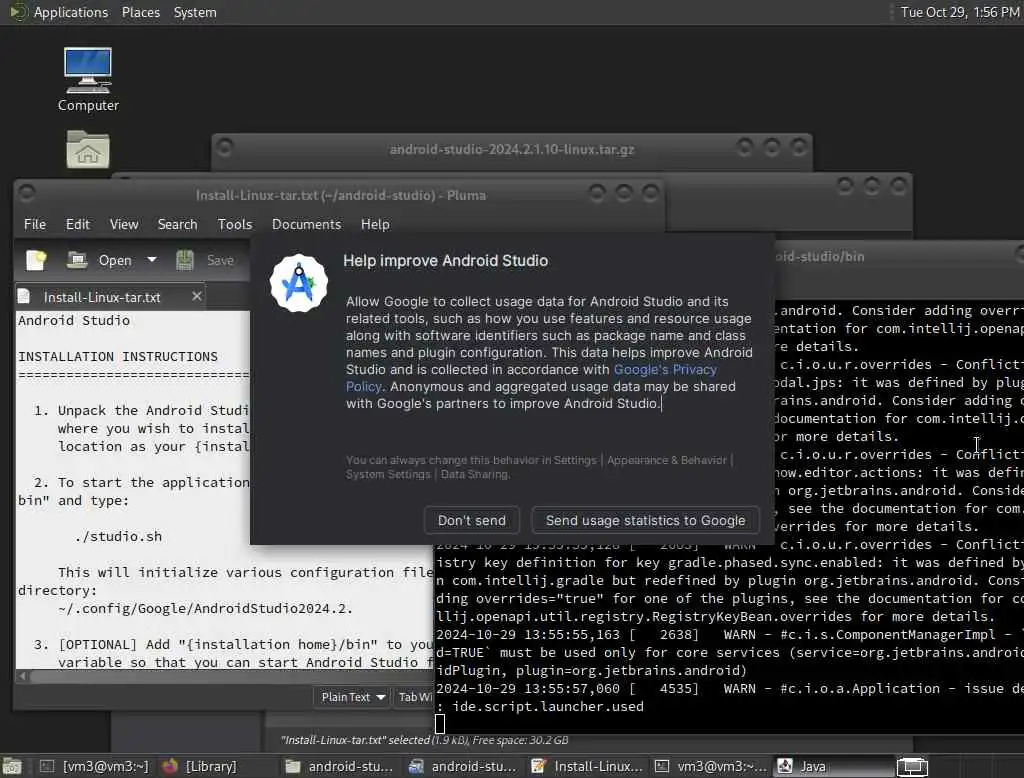Screen dimensions: 1024x778
Task: Open the Tab Width dropdown in Pluma
Action: pos(413,697)
